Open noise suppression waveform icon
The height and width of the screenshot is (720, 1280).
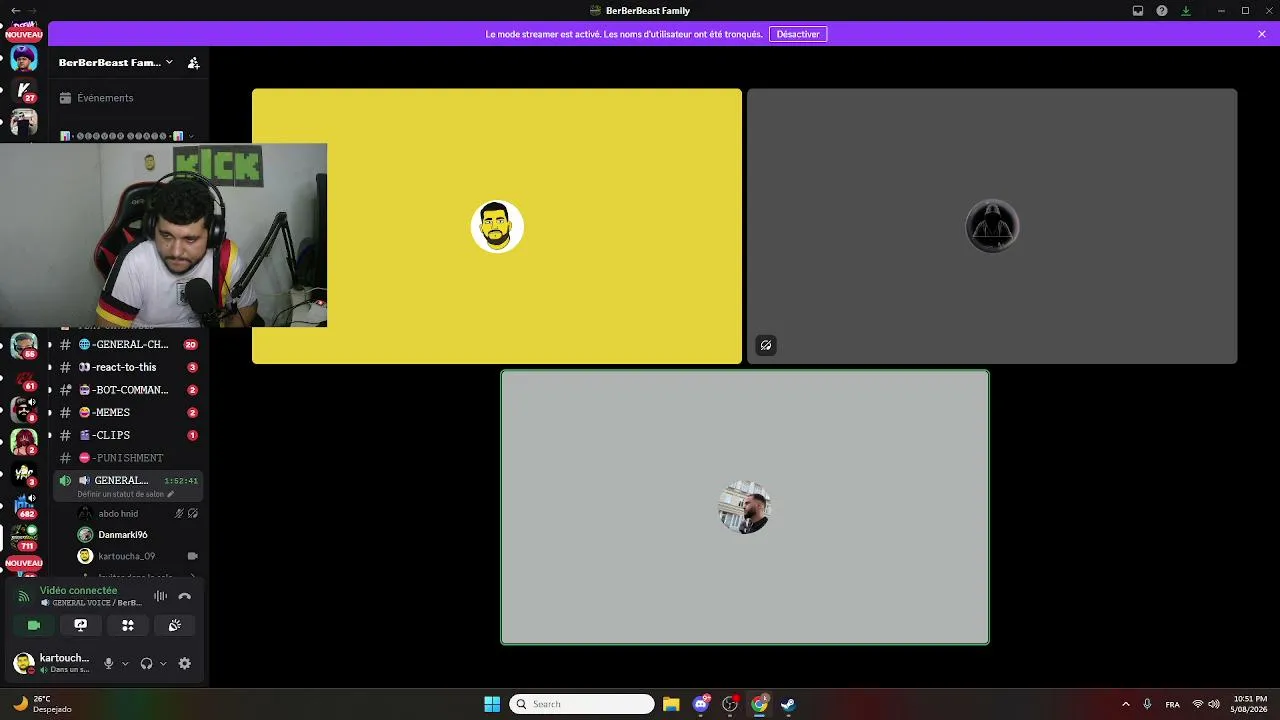coord(160,596)
